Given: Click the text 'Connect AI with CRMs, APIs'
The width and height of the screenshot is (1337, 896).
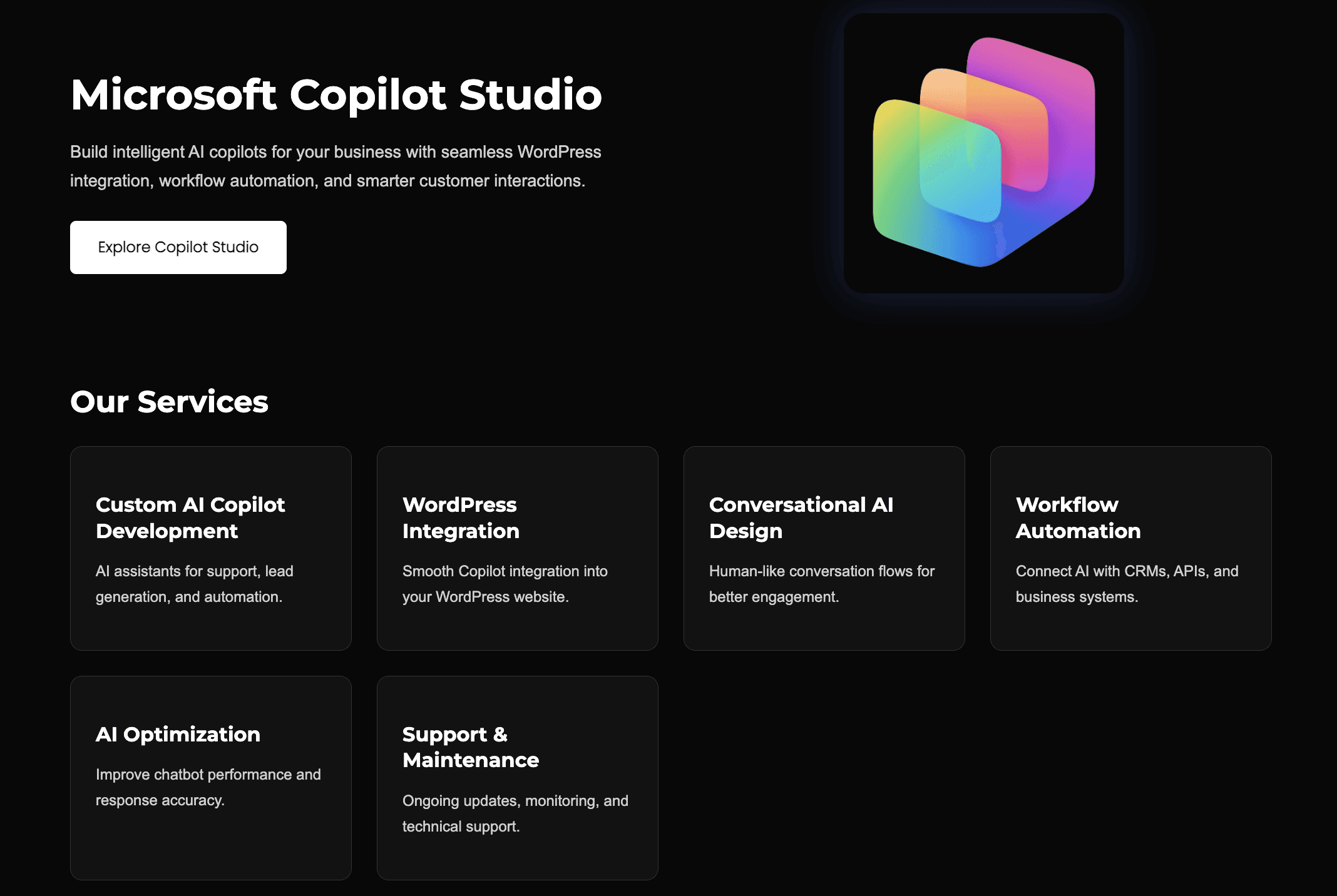Looking at the screenshot, I should click(1127, 584).
